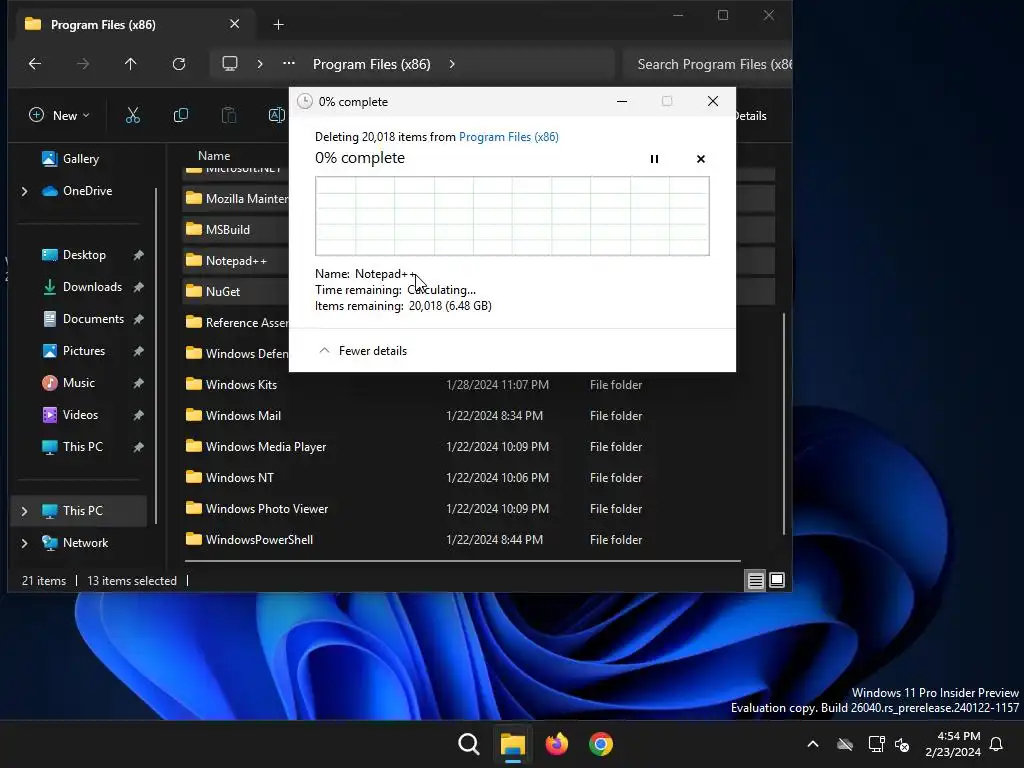Click the muted volume tray icon

coord(903,744)
